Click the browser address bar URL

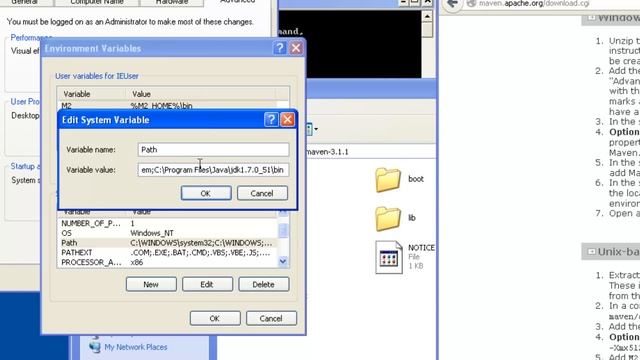[534, 3]
